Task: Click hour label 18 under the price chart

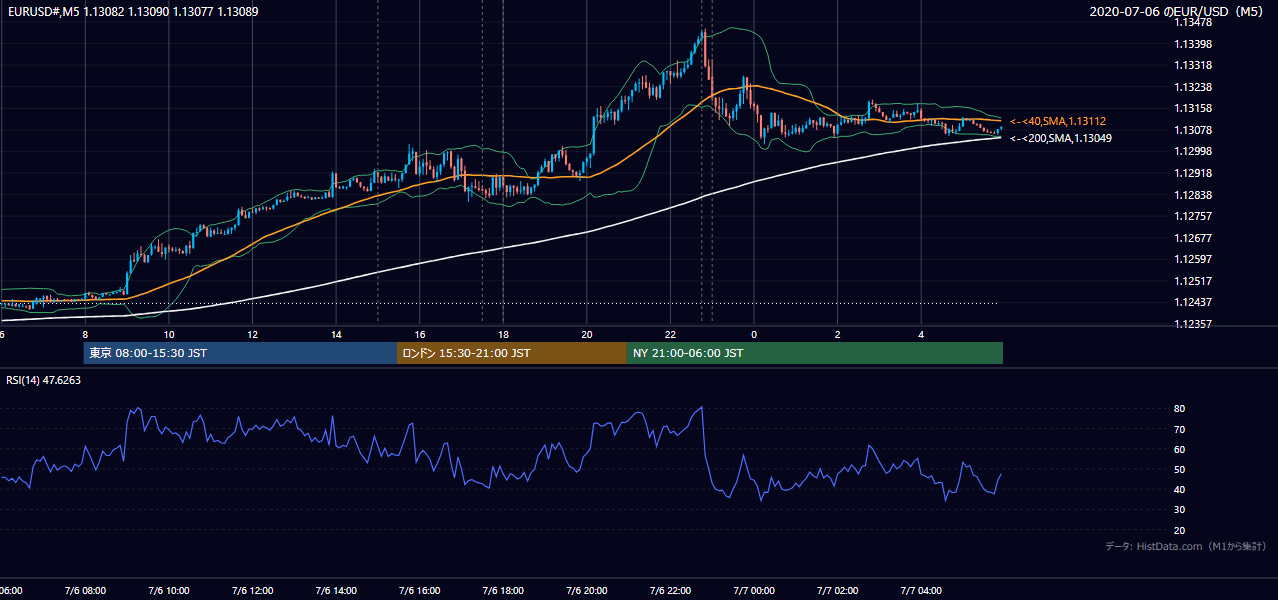Action: (503, 334)
